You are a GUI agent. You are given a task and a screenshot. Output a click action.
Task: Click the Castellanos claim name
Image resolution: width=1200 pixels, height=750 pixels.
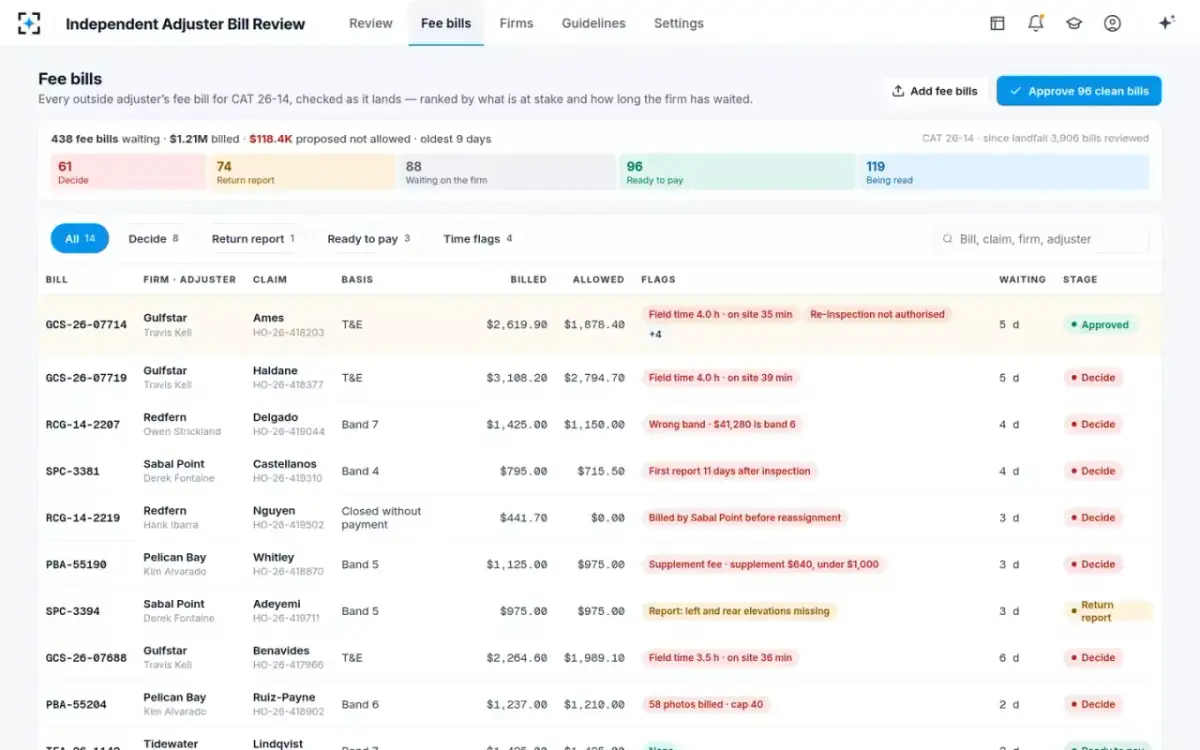pyautogui.click(x=285, y=464)
